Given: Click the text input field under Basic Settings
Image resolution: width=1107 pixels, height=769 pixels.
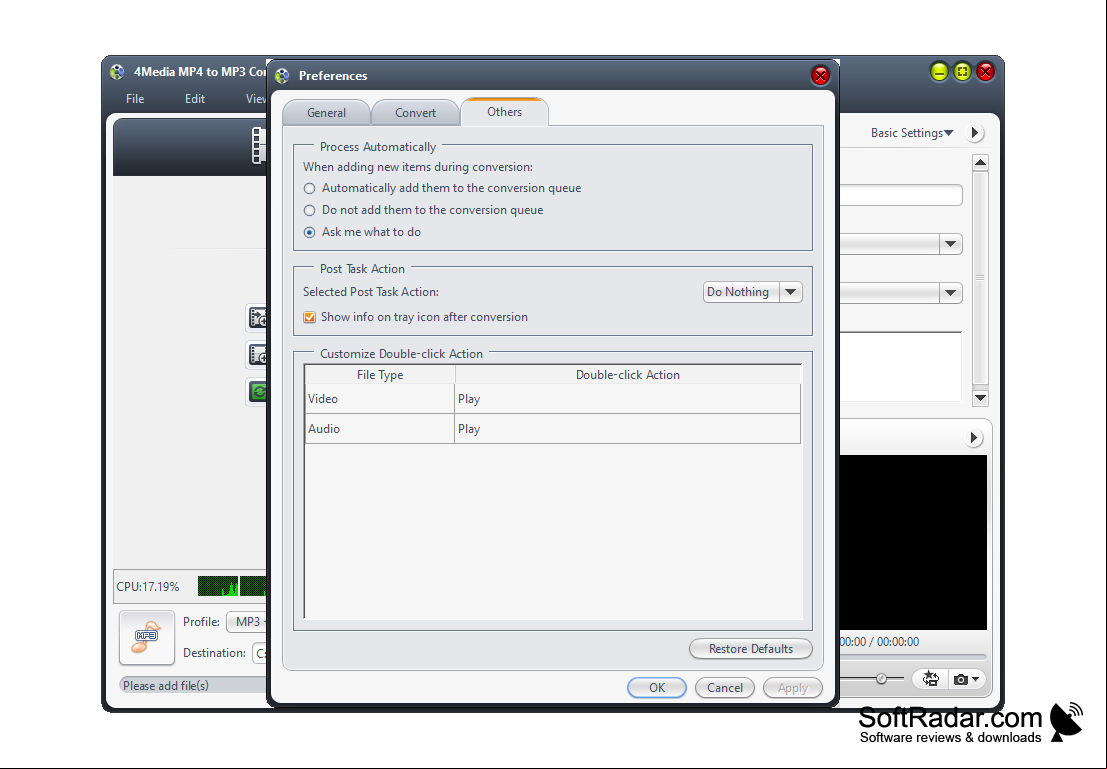Looking at the screenshot, I should click(901, 196).
